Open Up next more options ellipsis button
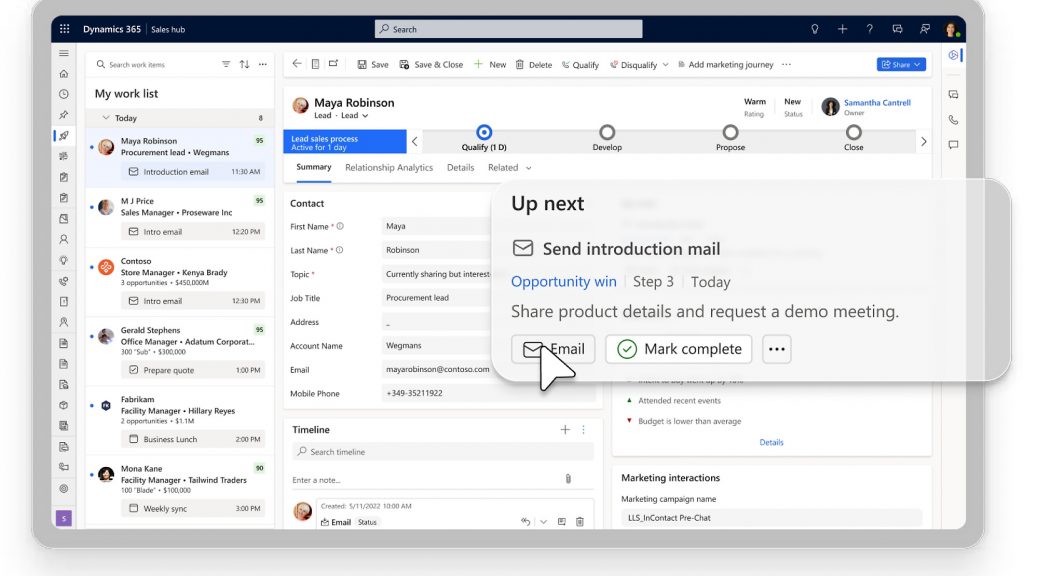The image size is (1038, 576). click(x=777, y=349)
